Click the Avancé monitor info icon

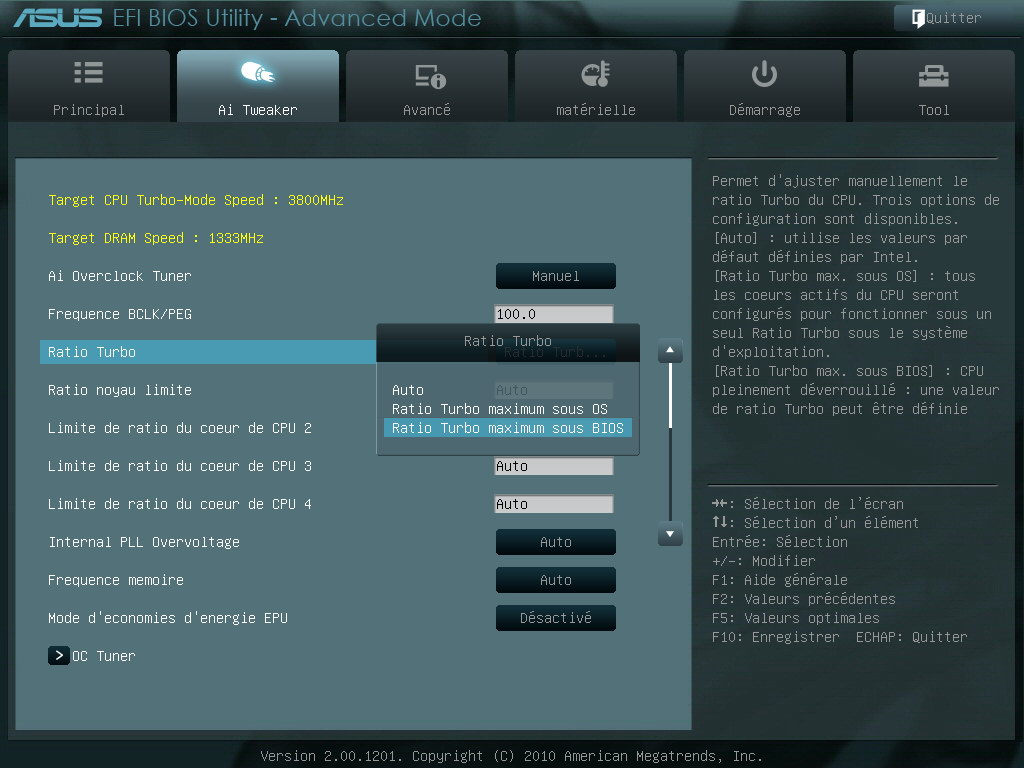pyautogui.click(x=430, y=76)
